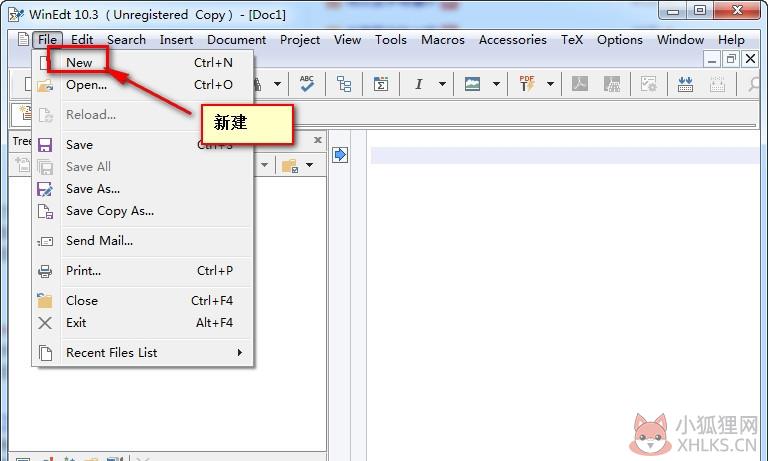Open the Insert menu
The image size is (768, 461).
point(176,40)
